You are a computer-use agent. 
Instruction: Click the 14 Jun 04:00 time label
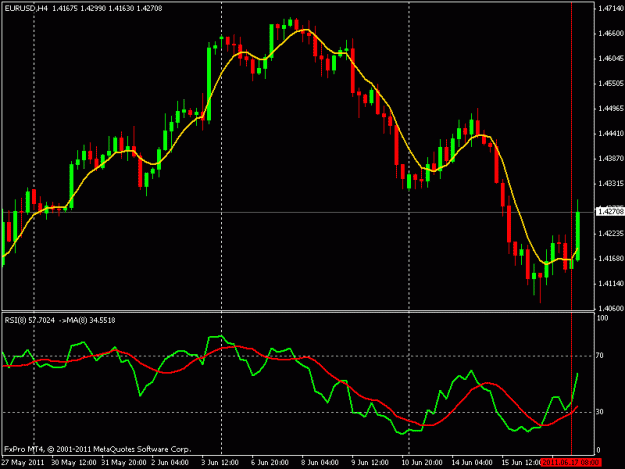tap(472, 463)
